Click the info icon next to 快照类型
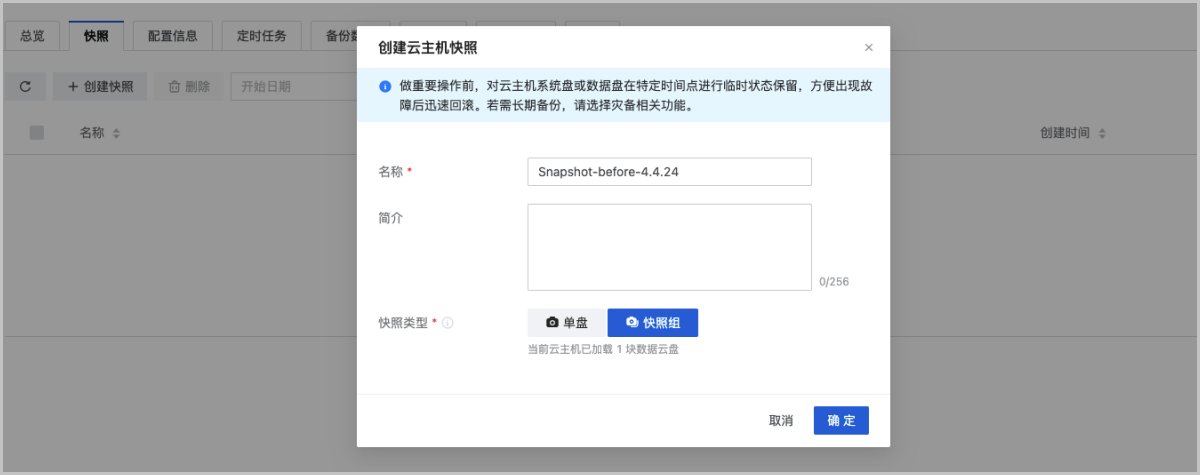This screenshot has width=1200, height=475. [x=448, y=323]
